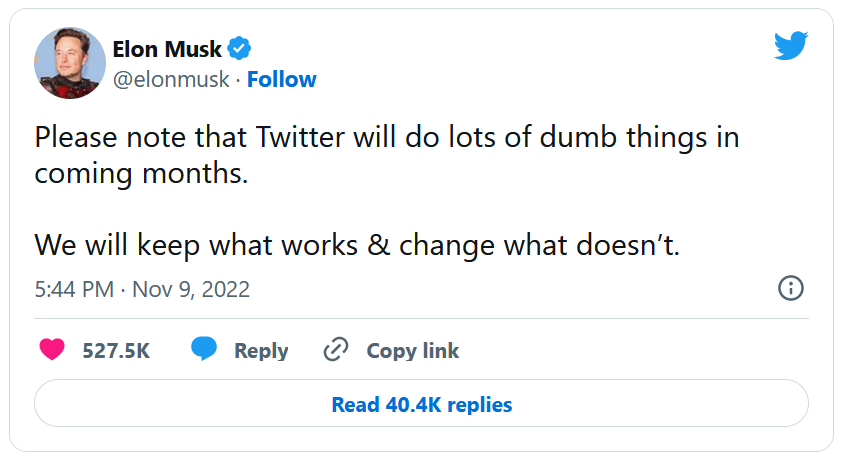Select the Copy link text
Screen dimensions: 842x460
pos(412,351)
